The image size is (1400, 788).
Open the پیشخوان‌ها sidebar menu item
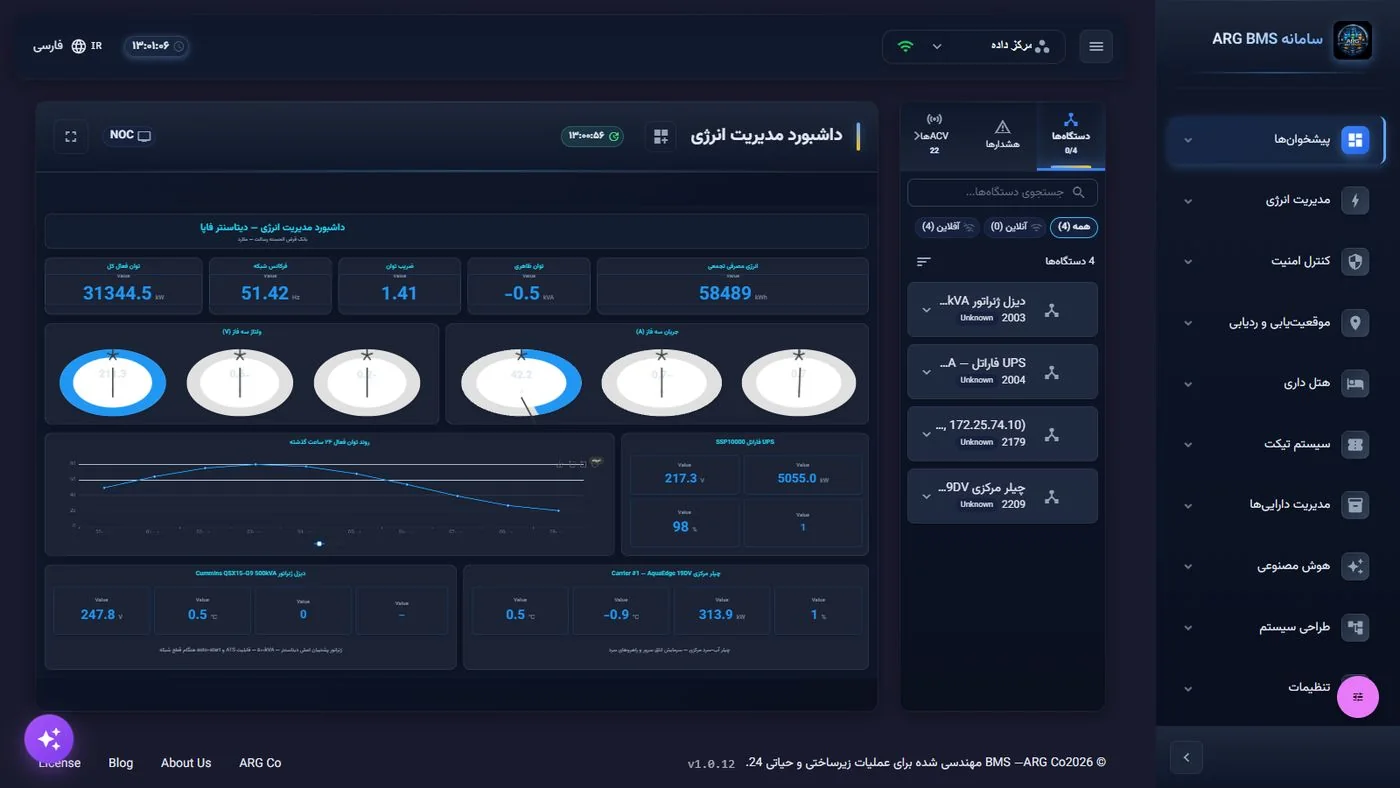1277,140
